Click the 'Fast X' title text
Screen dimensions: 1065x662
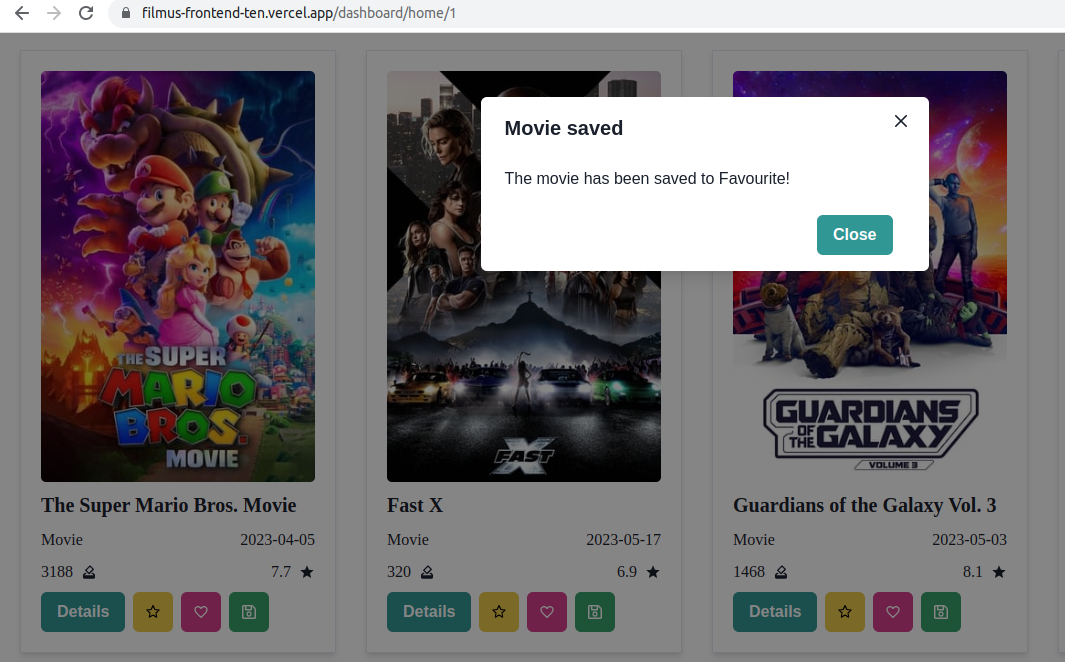click(x=415, y=505)
